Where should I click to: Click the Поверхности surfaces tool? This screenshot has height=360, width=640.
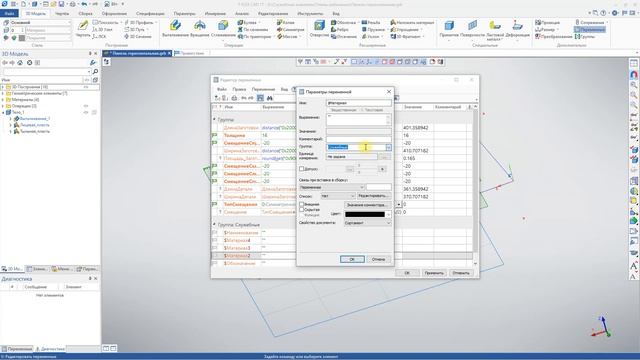472,29
